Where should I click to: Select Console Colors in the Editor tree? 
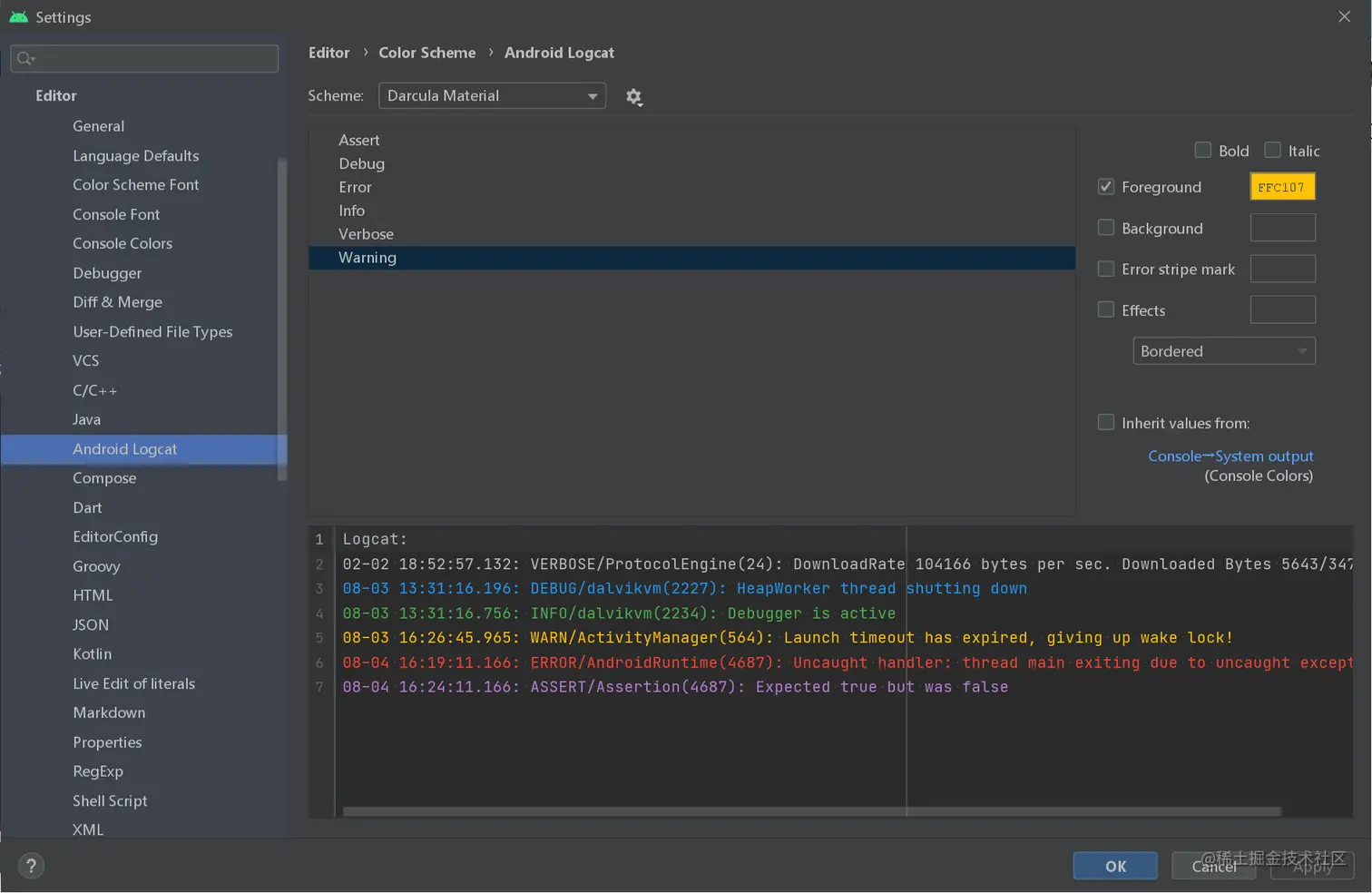(122, 243)
